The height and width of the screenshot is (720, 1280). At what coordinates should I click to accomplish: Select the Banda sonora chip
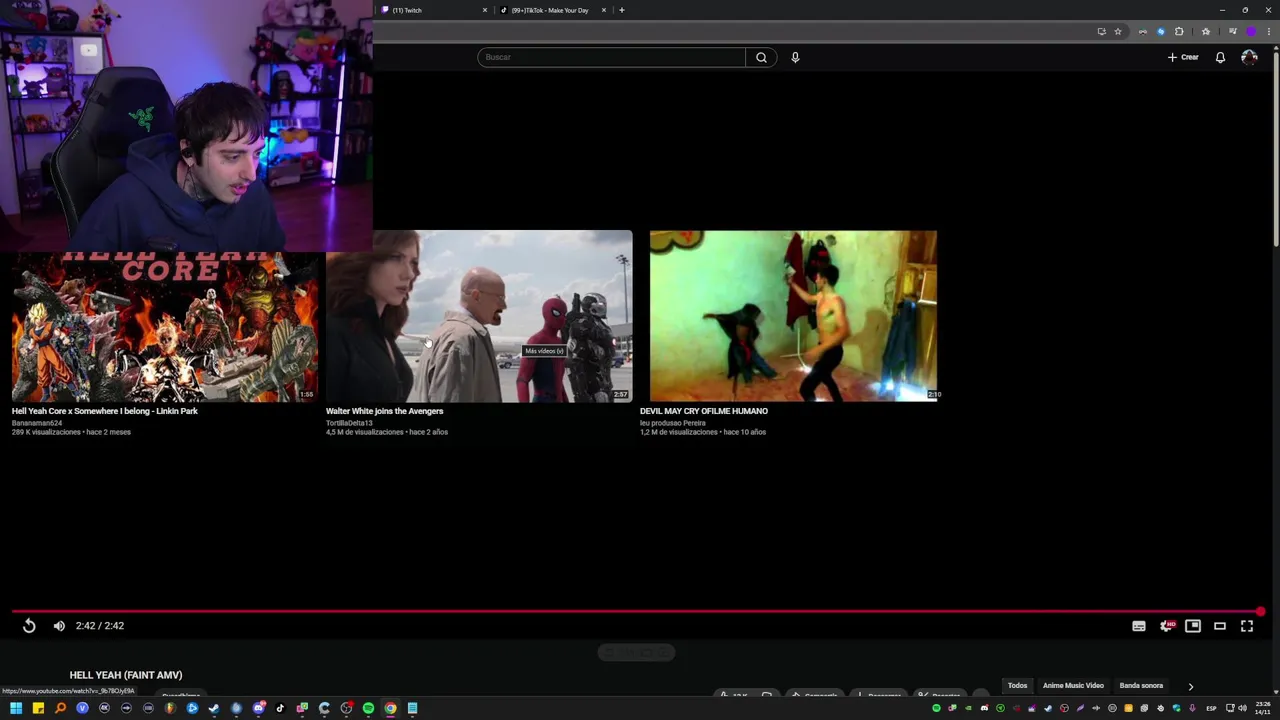1141,686
